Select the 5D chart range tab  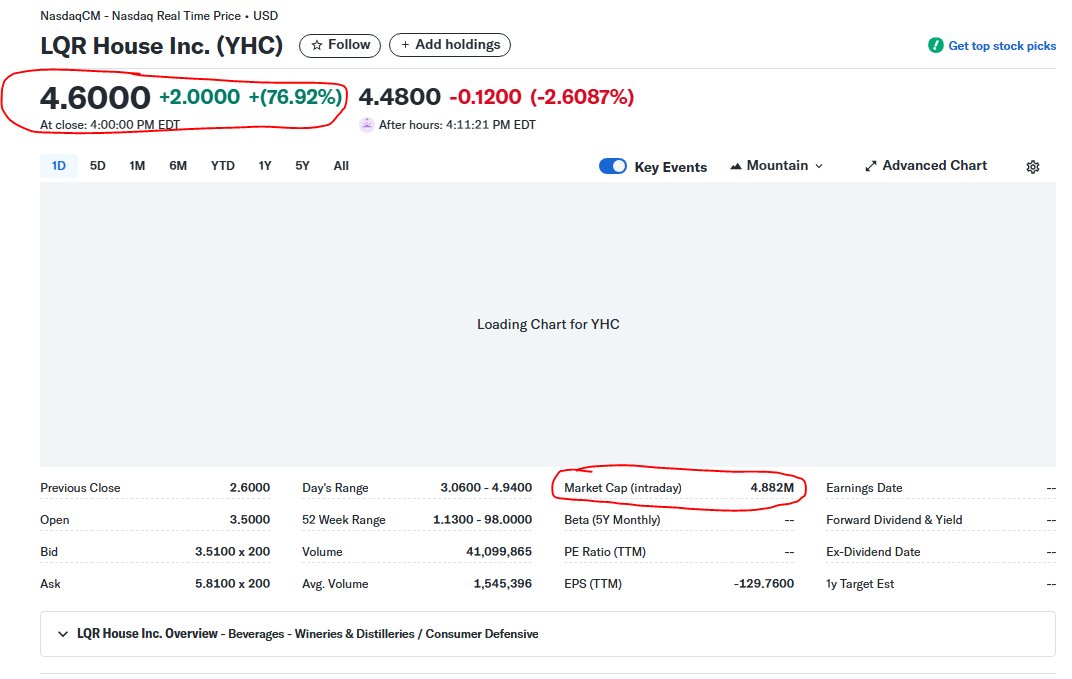pos(98,165)
